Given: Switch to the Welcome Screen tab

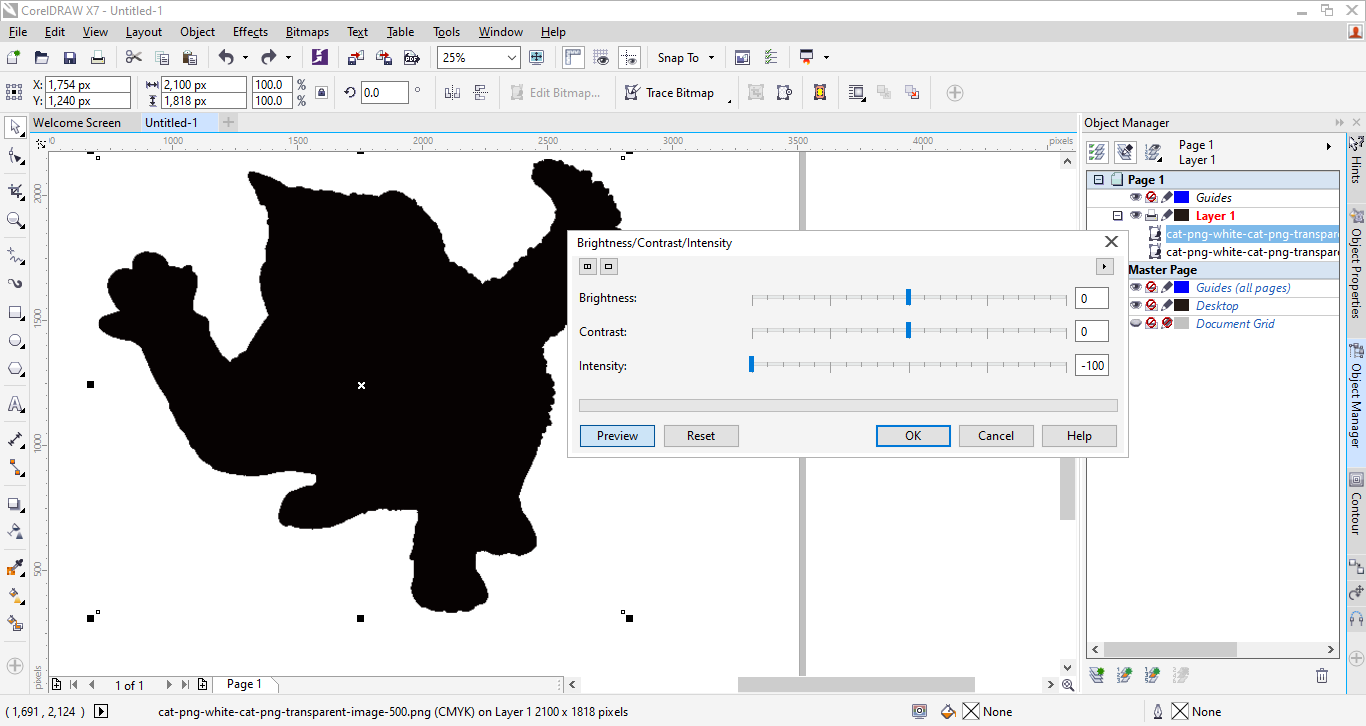Looking at the screenshot, I should [x=77, y=123].
